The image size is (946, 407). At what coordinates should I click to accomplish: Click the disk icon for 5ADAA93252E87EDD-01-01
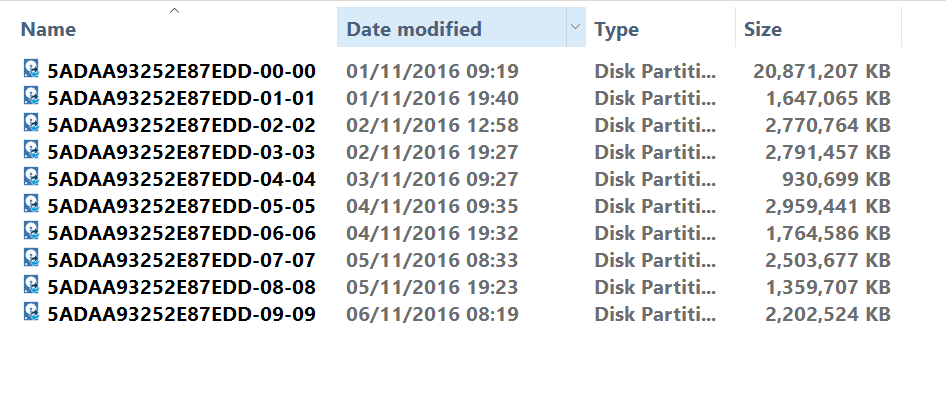pos(32,95)
